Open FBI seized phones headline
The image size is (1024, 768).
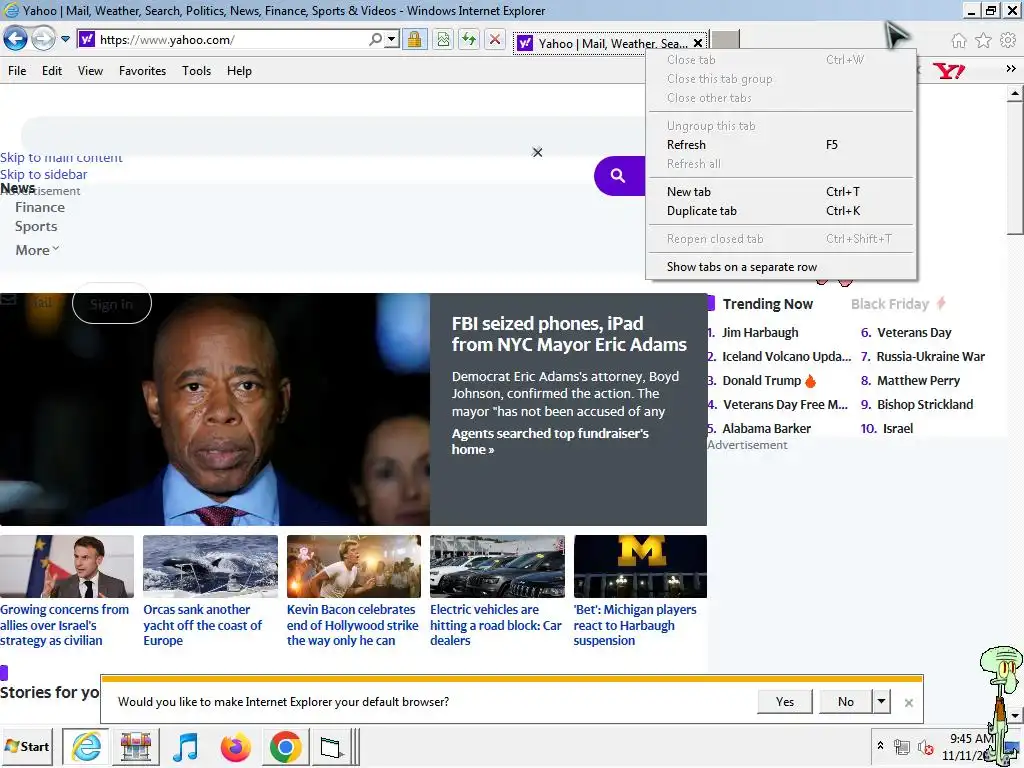click(569, 334)
